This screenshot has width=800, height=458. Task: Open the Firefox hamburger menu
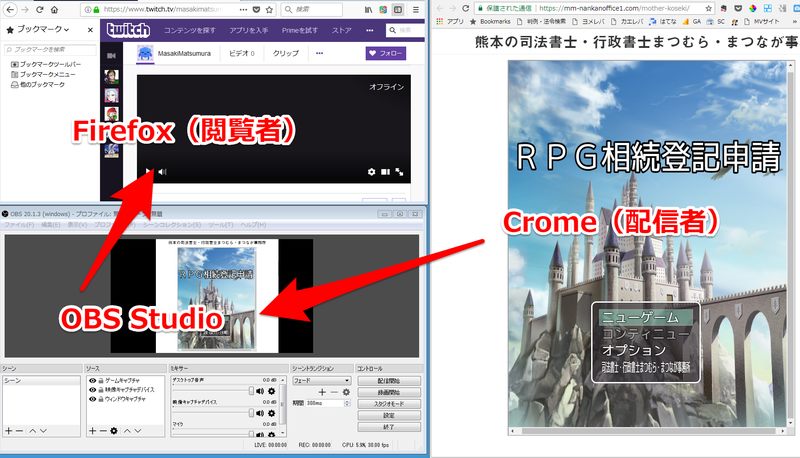click(x=416, y=10)
